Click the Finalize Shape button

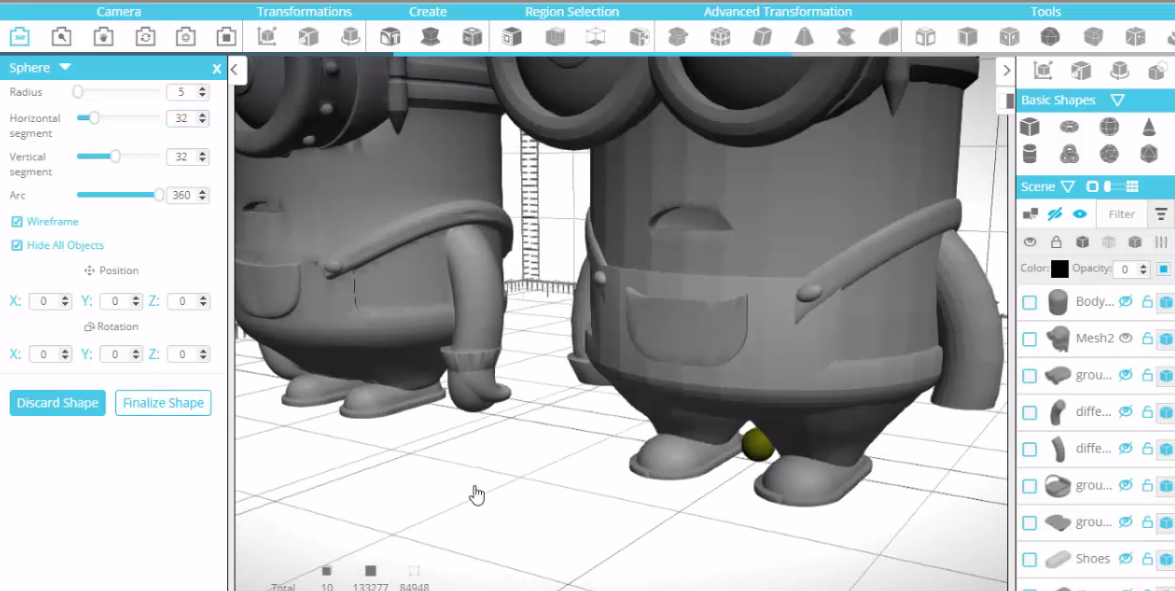163,402
